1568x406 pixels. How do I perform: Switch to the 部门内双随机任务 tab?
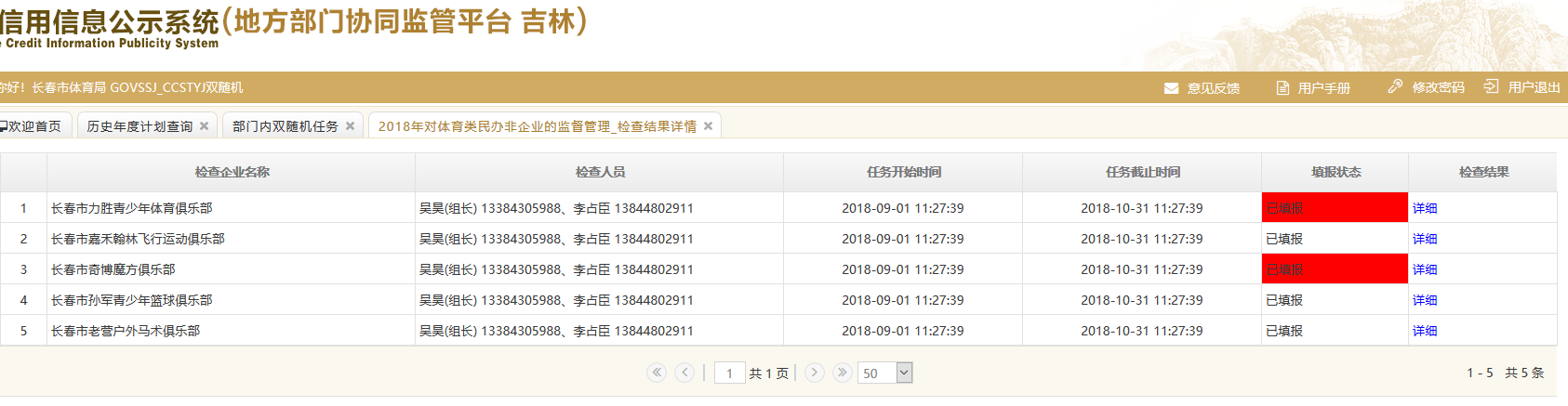coord(285,126)
